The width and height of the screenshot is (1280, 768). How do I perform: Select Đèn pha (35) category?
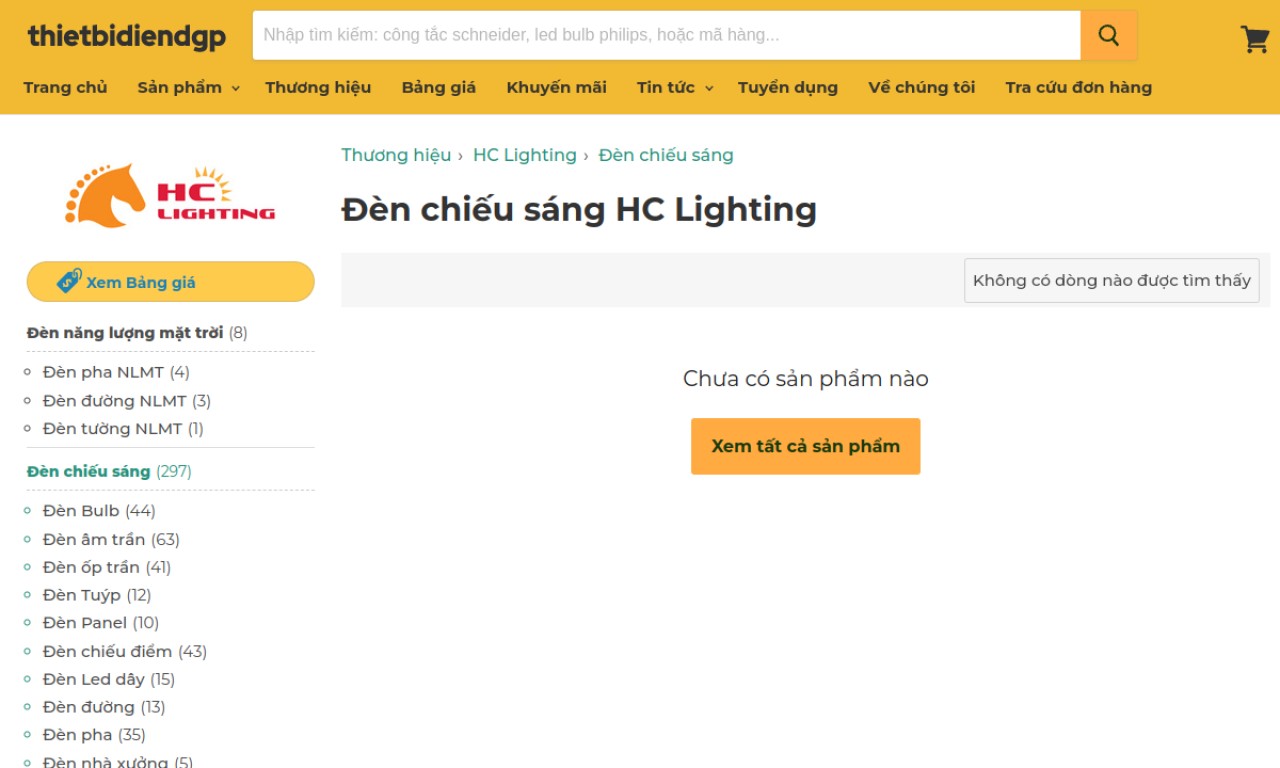click(94, 735)
